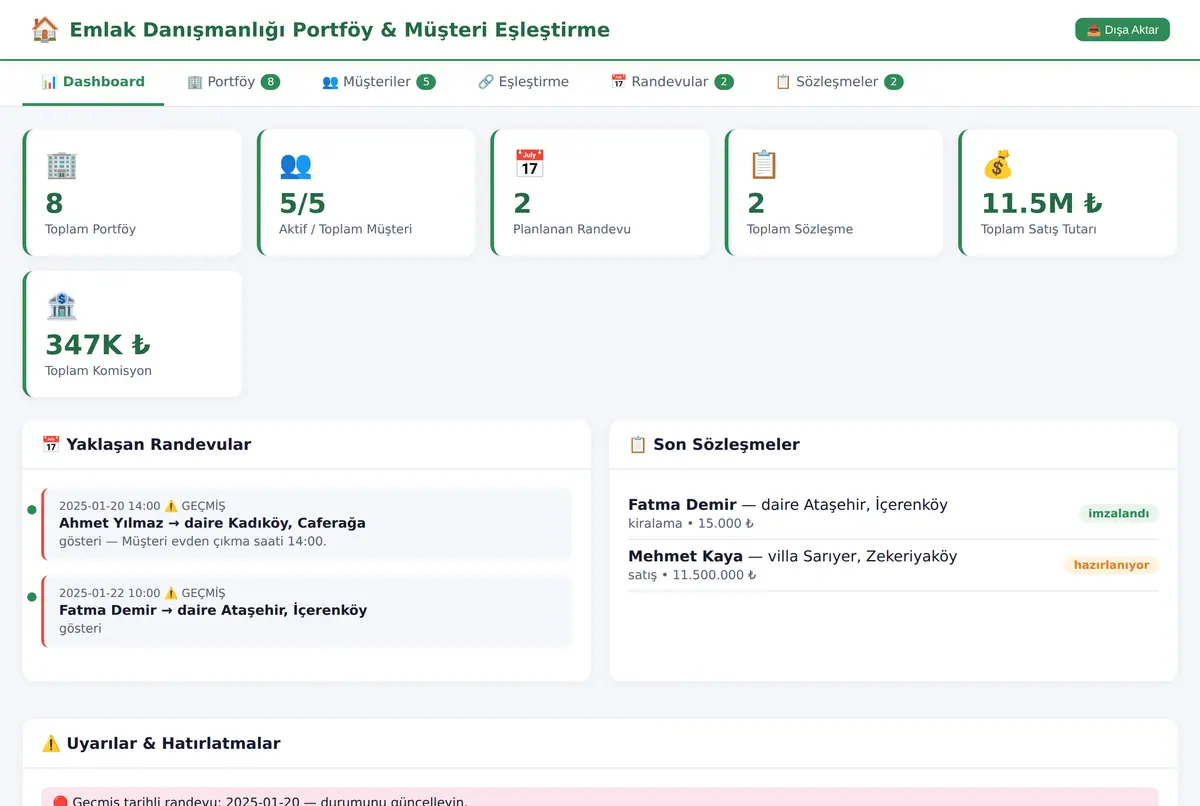
Task: Click the imzalandı status badge
Action: pyautogui.click(x=1118, y=514)
